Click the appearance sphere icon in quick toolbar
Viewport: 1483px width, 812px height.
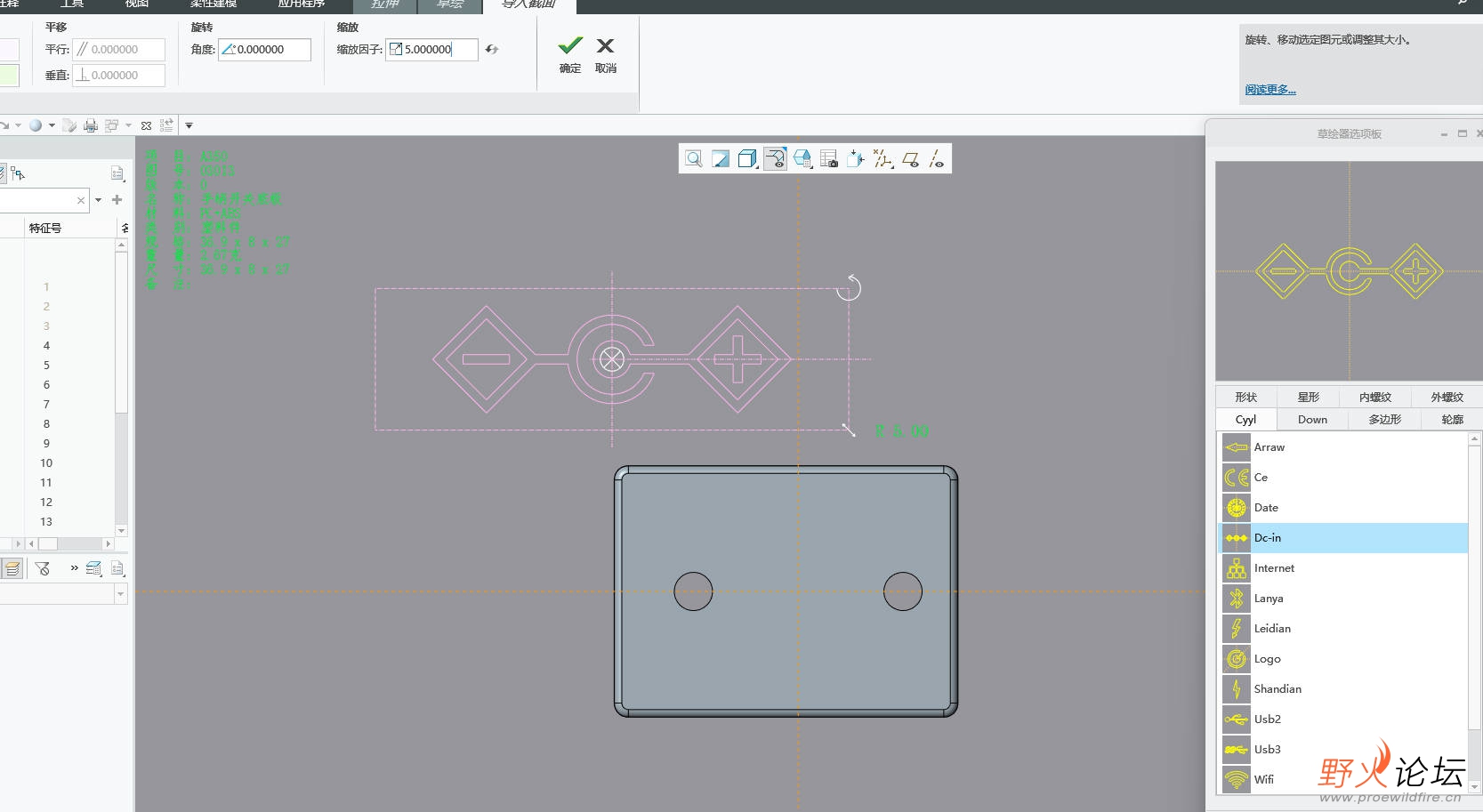[x=36, y=125]
